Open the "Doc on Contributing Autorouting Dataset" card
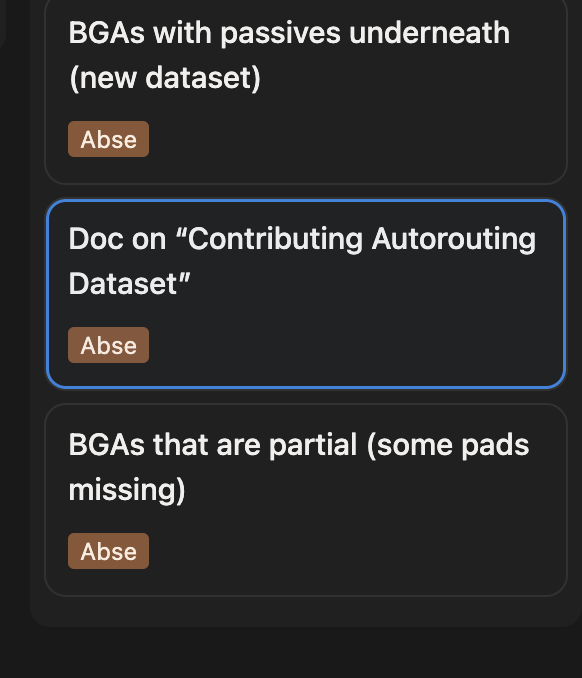The image size is (582, 678). coord(306,294)
